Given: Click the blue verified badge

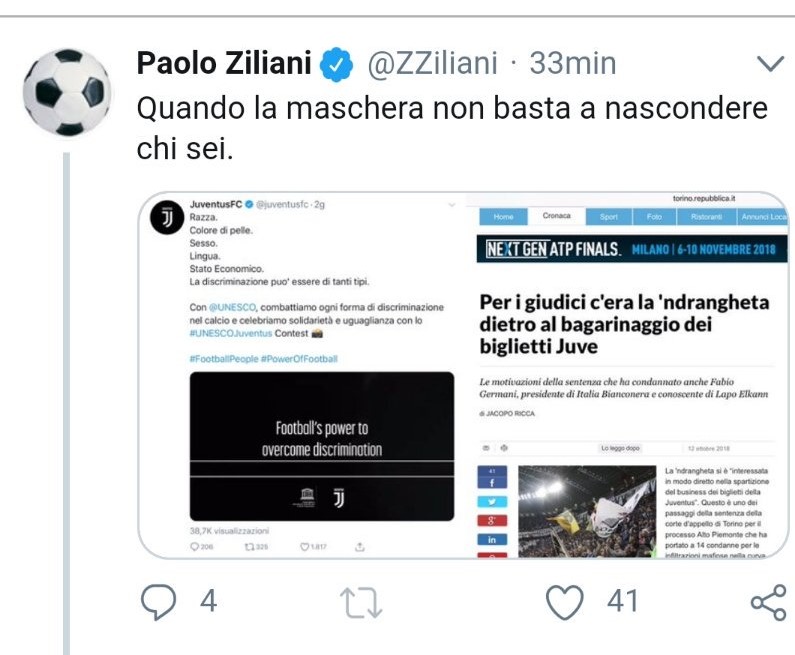Looking at the screenshot, I should 336,64.
